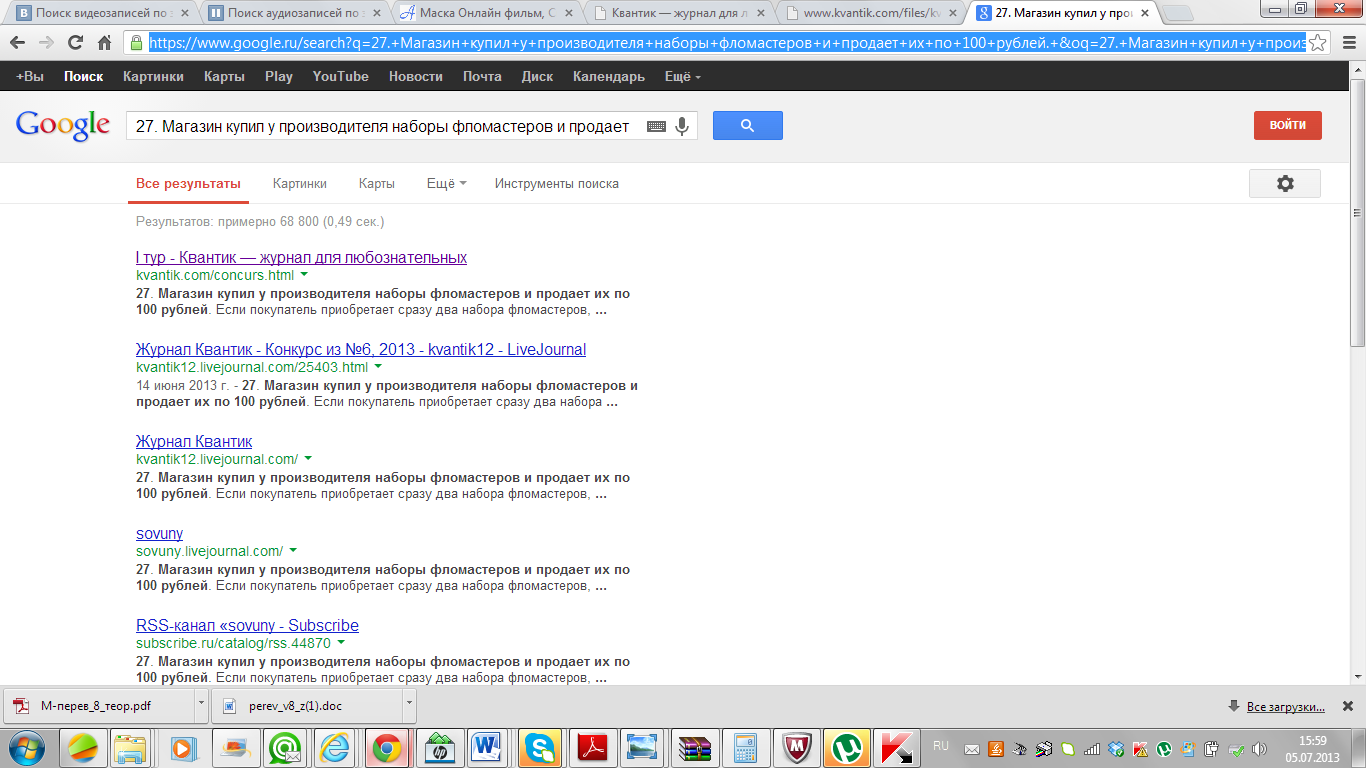Open Почта in the Google bar
Screen dimensions: 1366x768
pos(483,77)
